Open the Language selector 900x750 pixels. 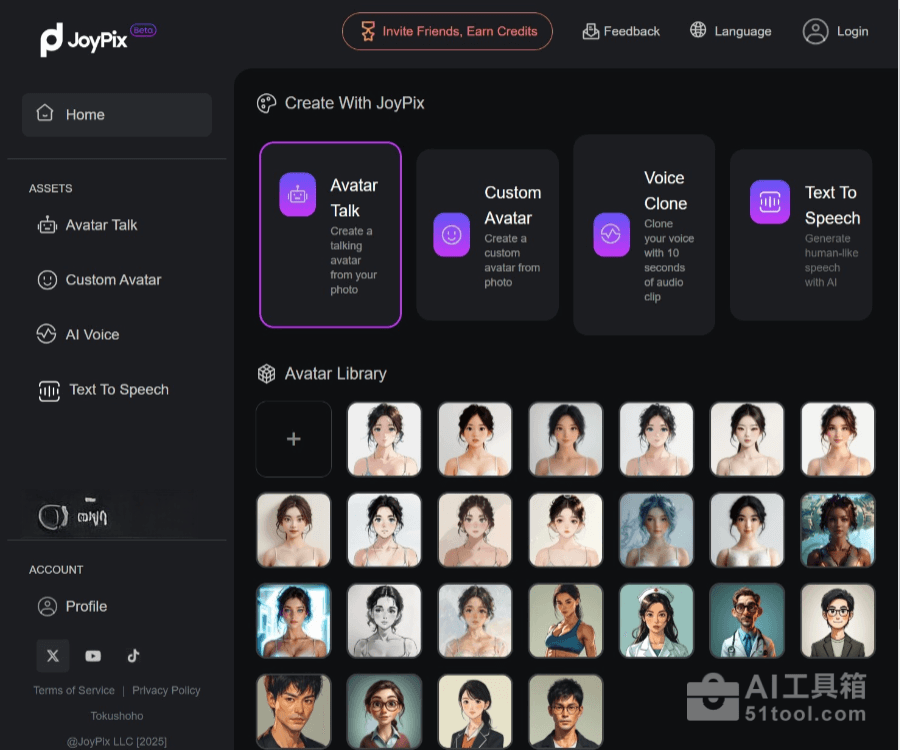tap(730, 31)
